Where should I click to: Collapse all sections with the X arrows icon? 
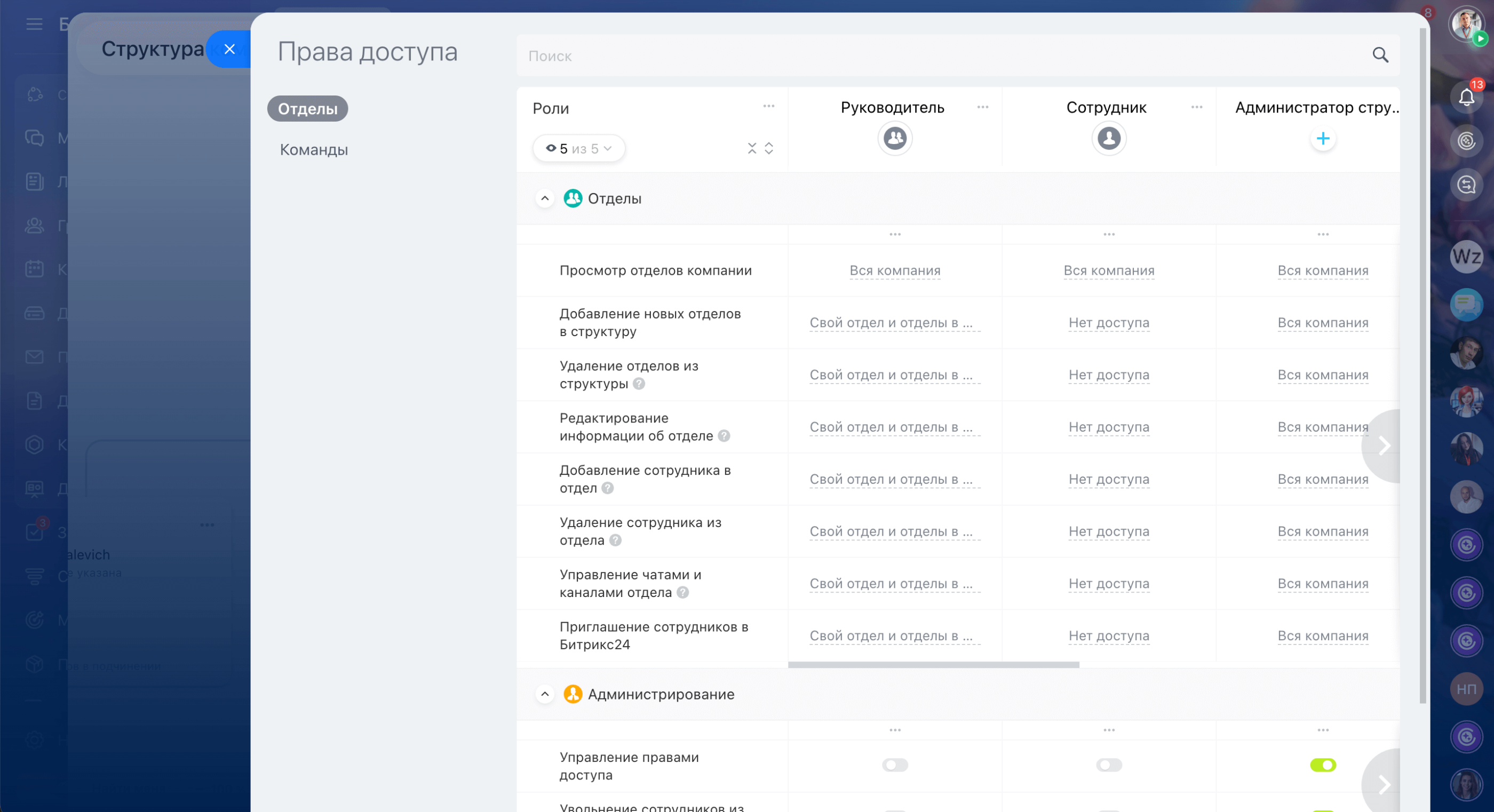pyautogui.click(x=752, y=148)
